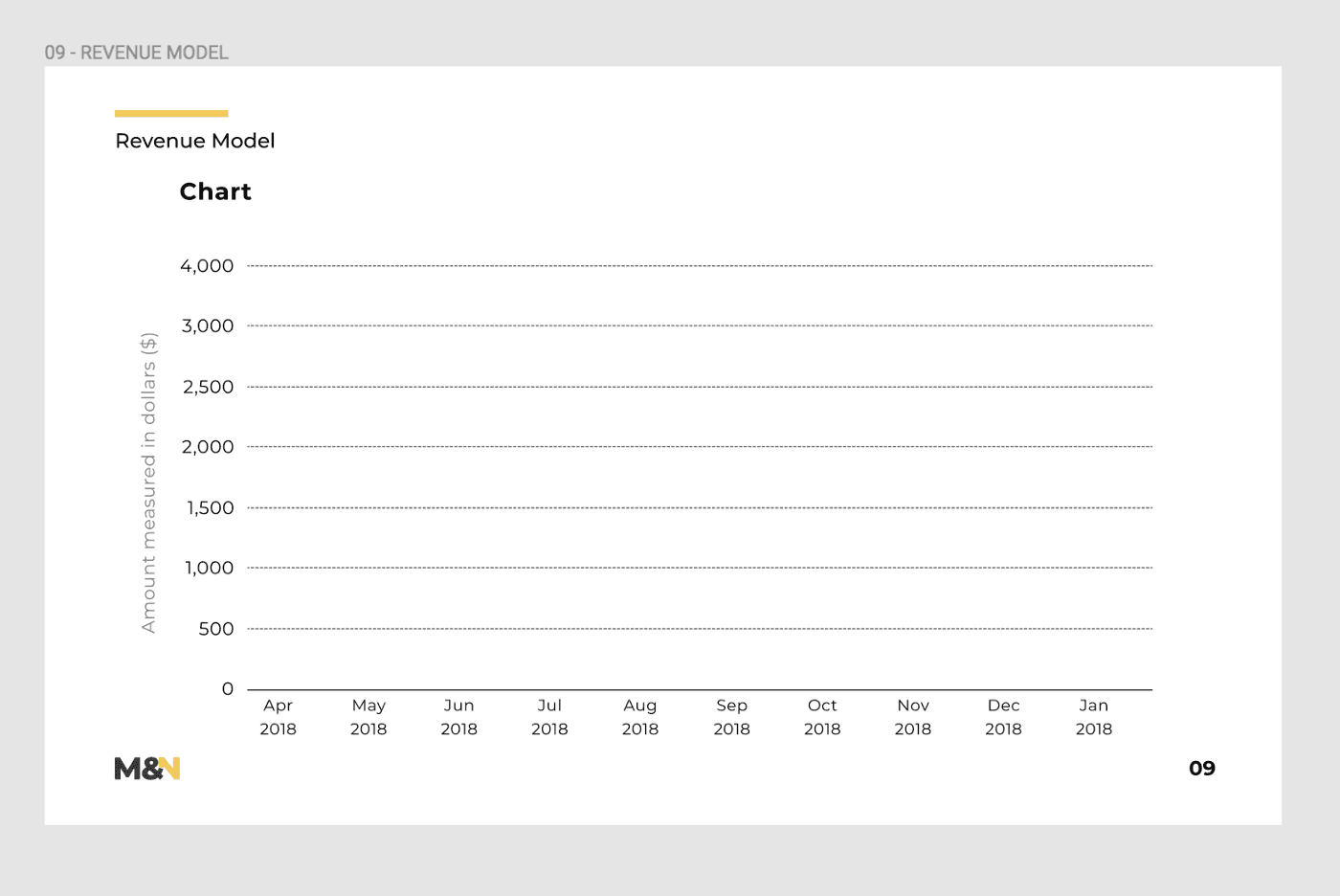Click the 1,000 y-axis label
Viewport: 1340px width, 896px height.
click(x=210, y=568)
